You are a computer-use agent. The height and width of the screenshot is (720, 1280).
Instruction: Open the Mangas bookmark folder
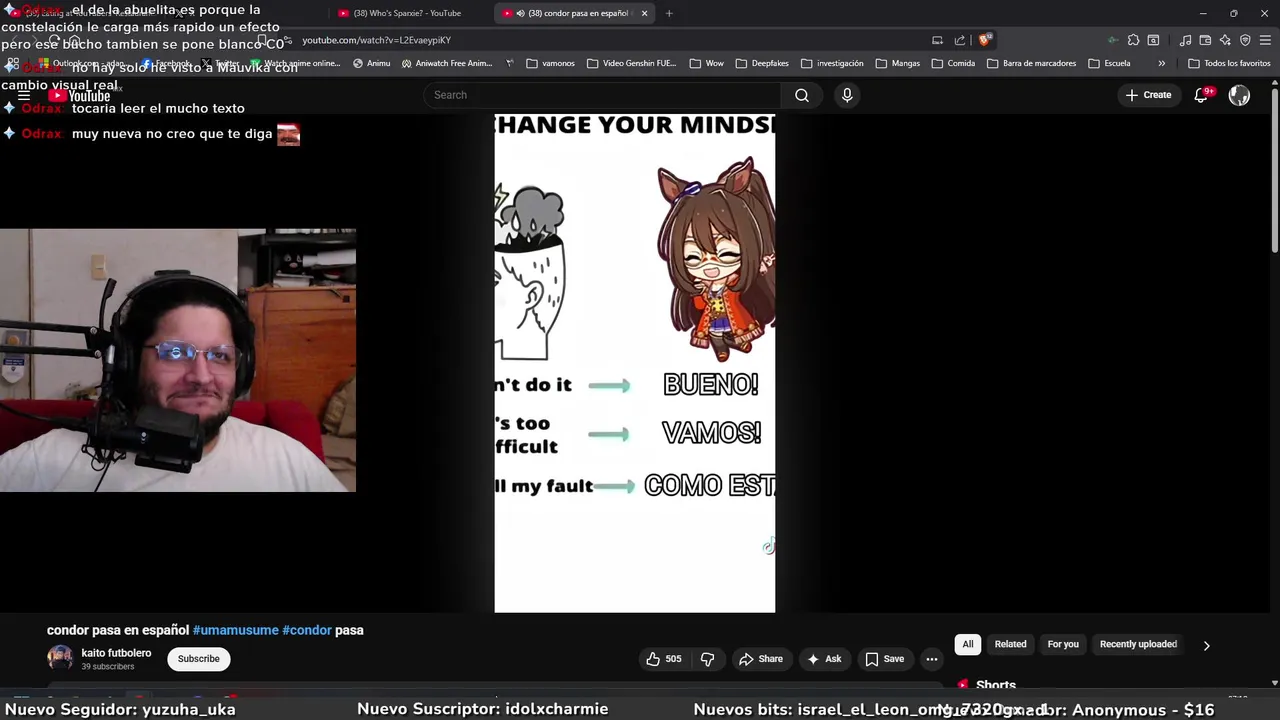897,63
